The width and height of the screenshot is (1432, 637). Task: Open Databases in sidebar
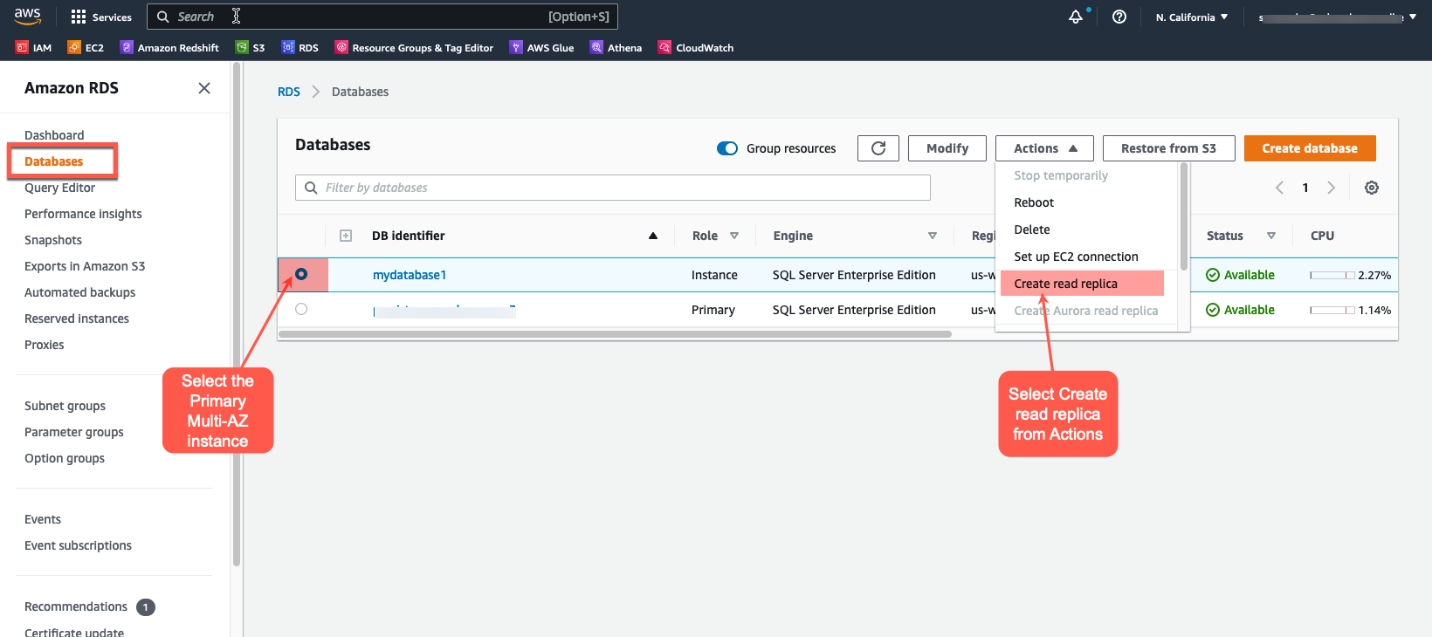(x=54, y=161)
